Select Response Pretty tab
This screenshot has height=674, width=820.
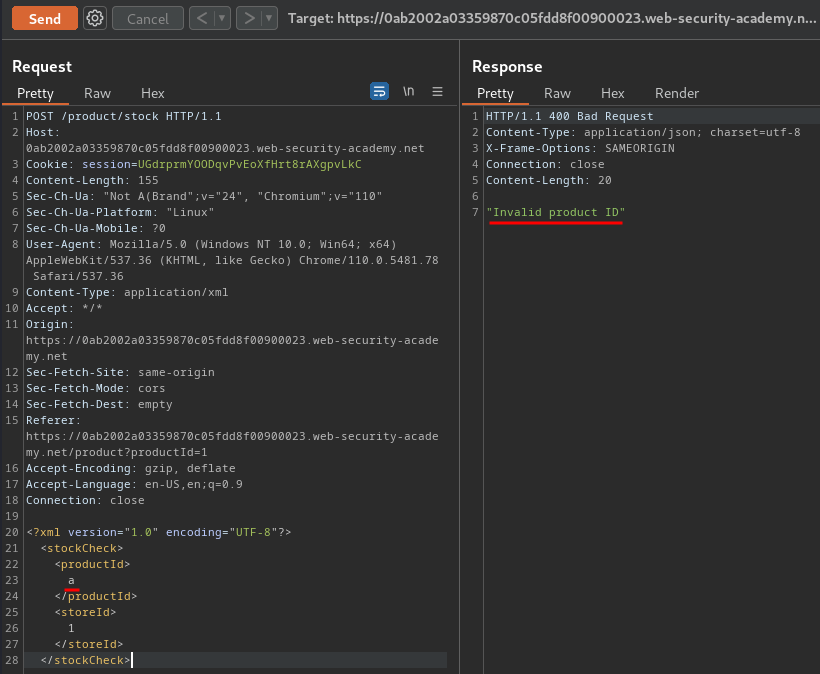[x=495, y=93]
